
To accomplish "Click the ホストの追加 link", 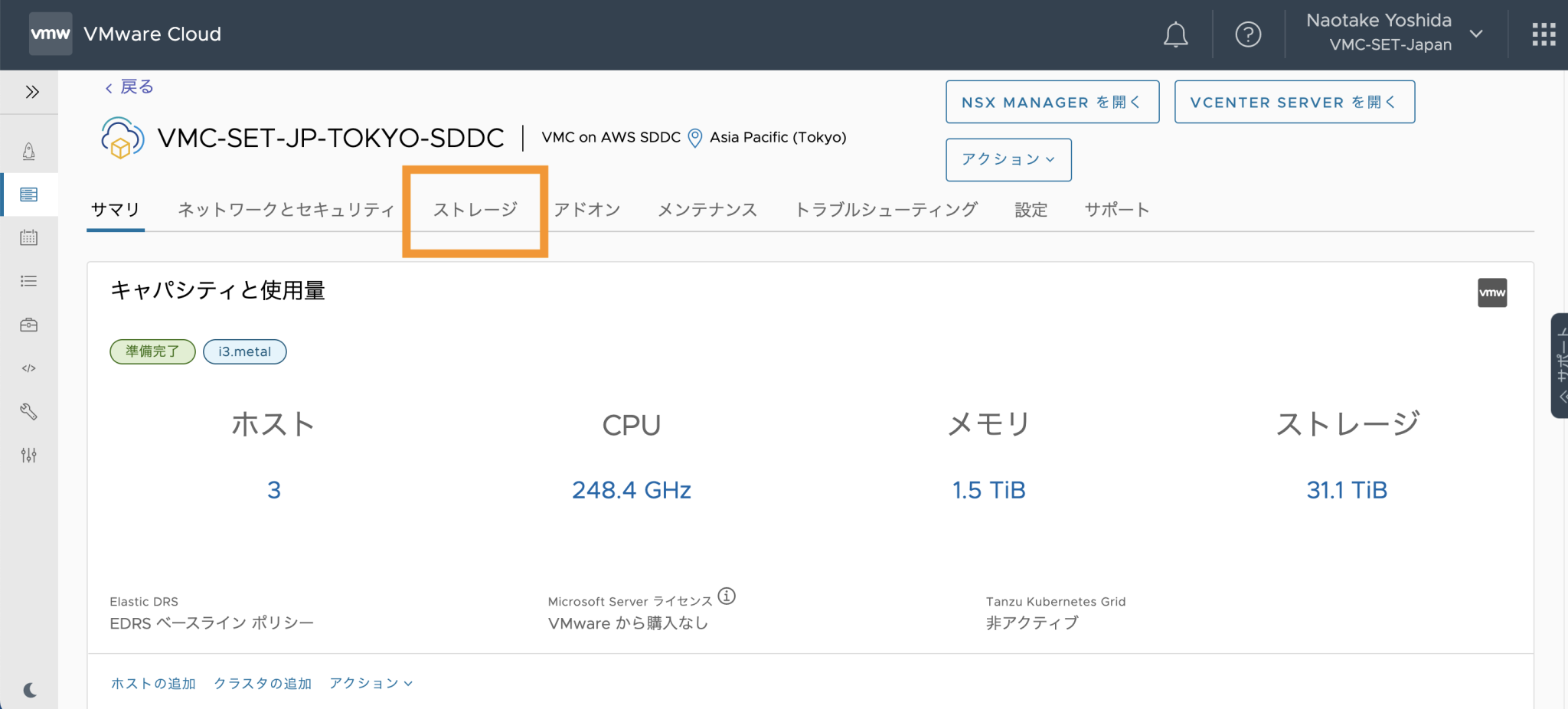I will (x=152, y=683).
